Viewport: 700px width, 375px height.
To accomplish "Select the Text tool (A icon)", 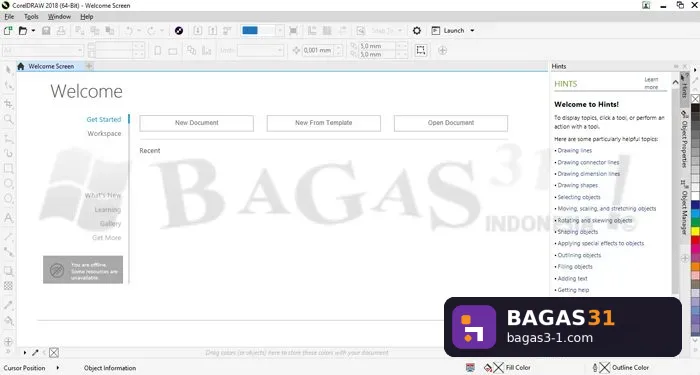I will click(8, 218).
